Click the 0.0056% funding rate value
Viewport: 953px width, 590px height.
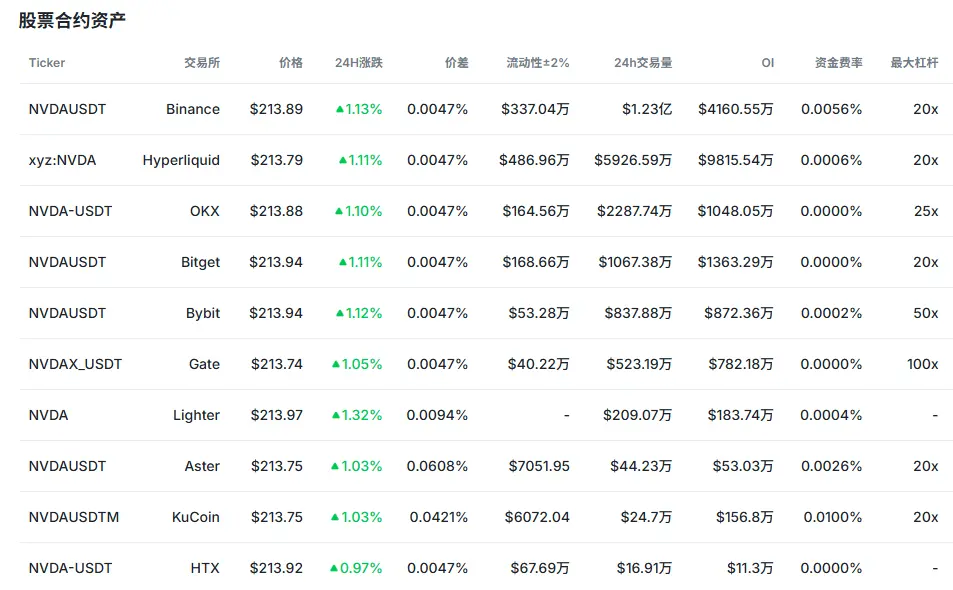(x=831, y=109)
